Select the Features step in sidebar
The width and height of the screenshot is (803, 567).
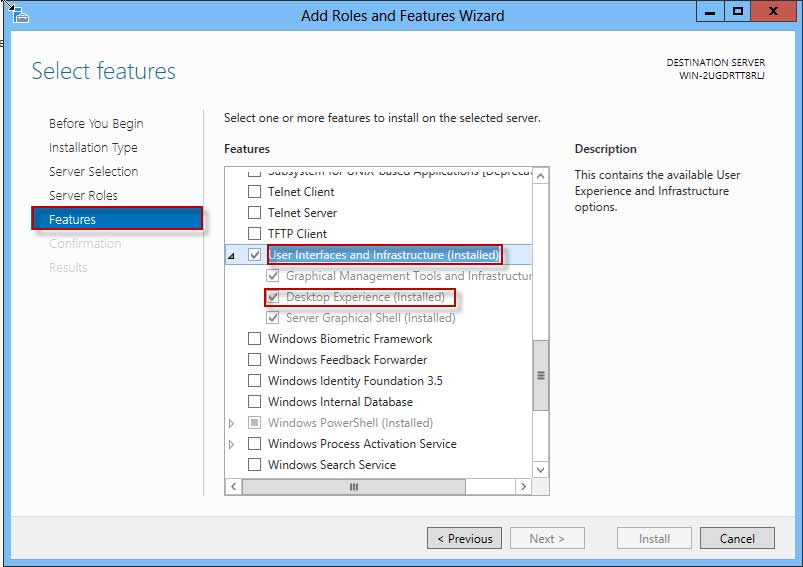click(117, 219)
